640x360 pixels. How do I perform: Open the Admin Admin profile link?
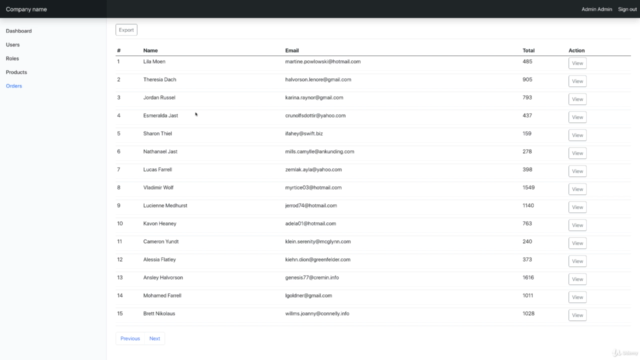tap(597, 9)
